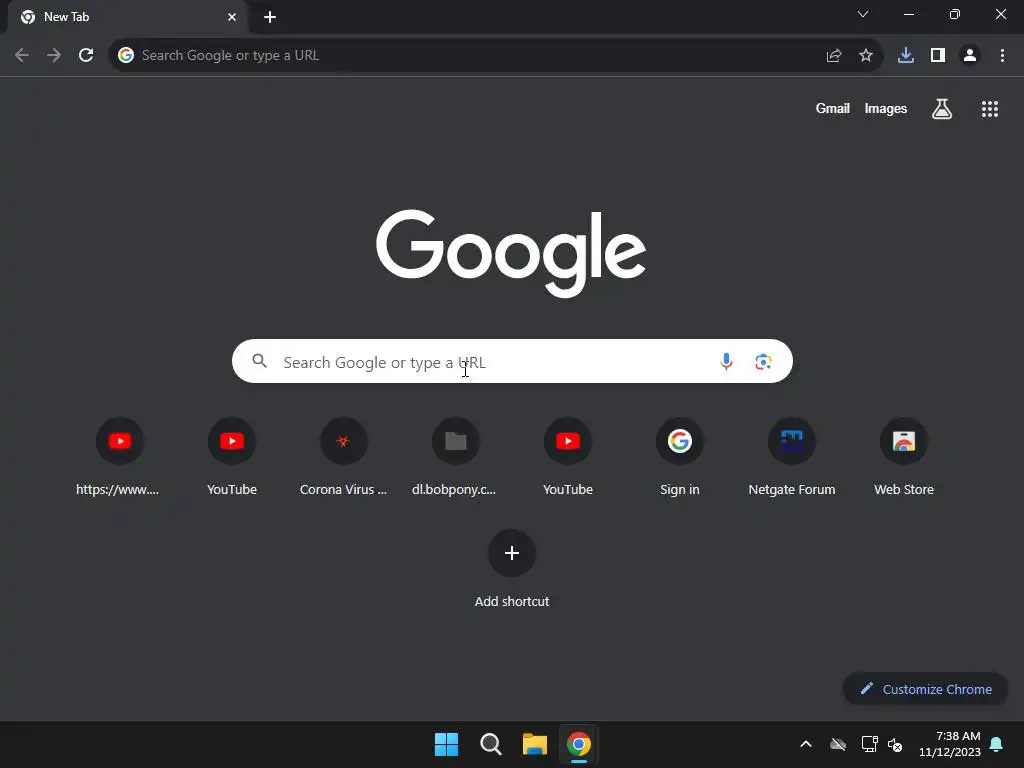This screenshot has height=768, width=1024.
Task: Show hidden system tray icons
Action: (806, 744)
